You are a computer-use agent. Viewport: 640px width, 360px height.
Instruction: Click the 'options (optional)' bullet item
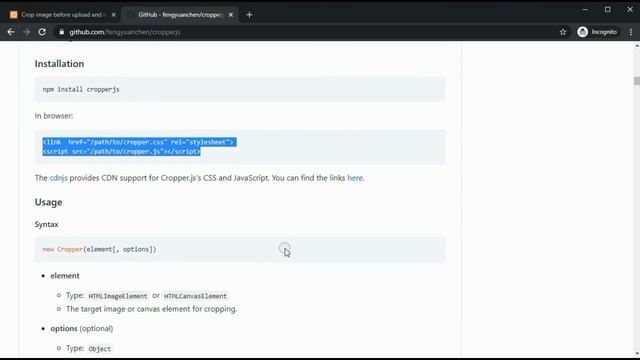(82, 329)
